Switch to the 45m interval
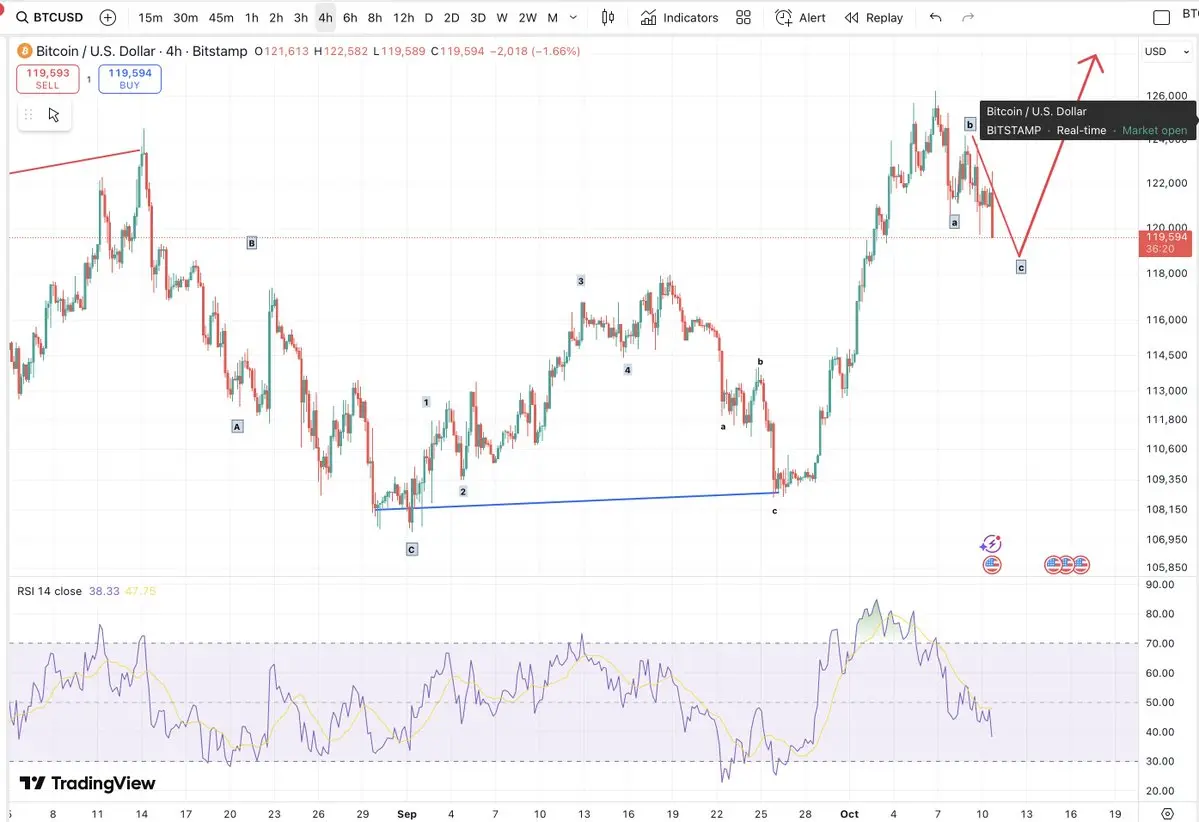This screenshot has height=822, width=1199. (221, 18)
